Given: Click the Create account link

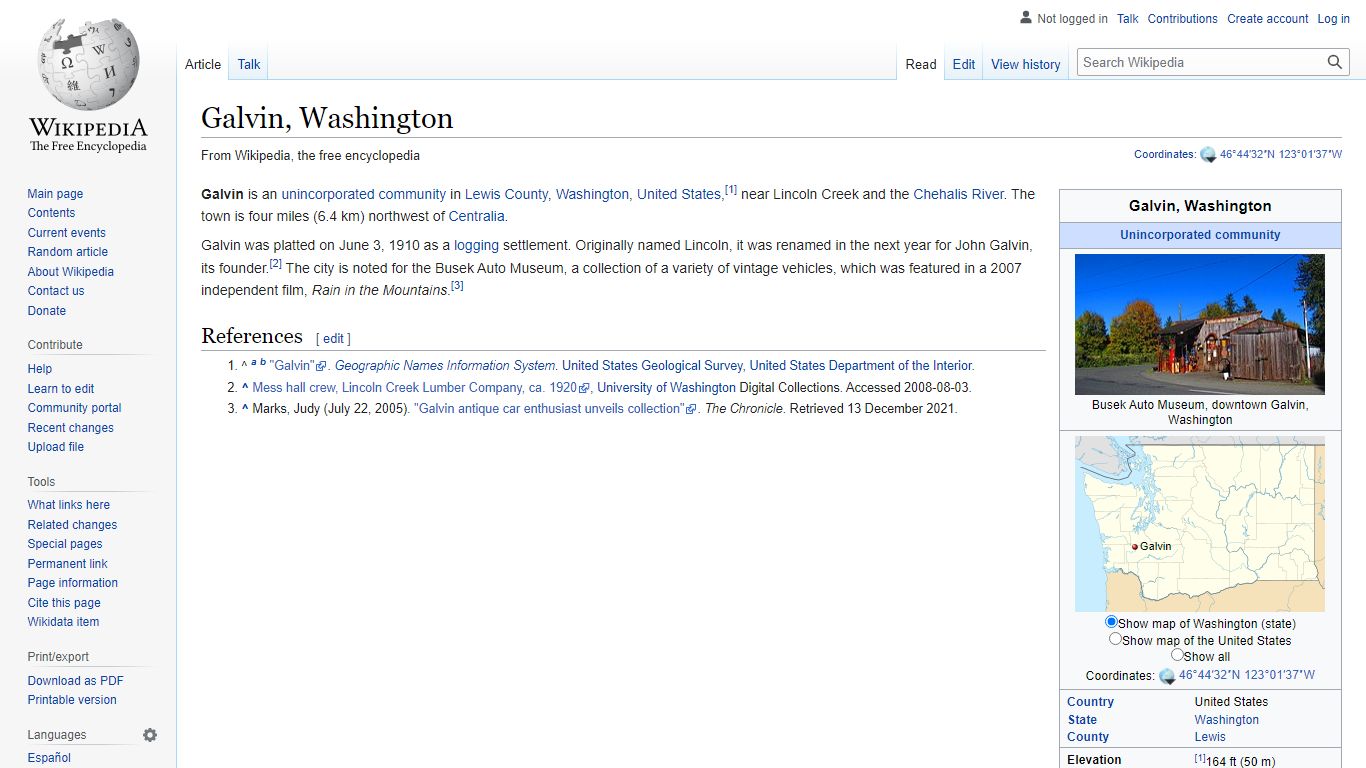Looking at the screenshot, I should tap(1268, 19).
